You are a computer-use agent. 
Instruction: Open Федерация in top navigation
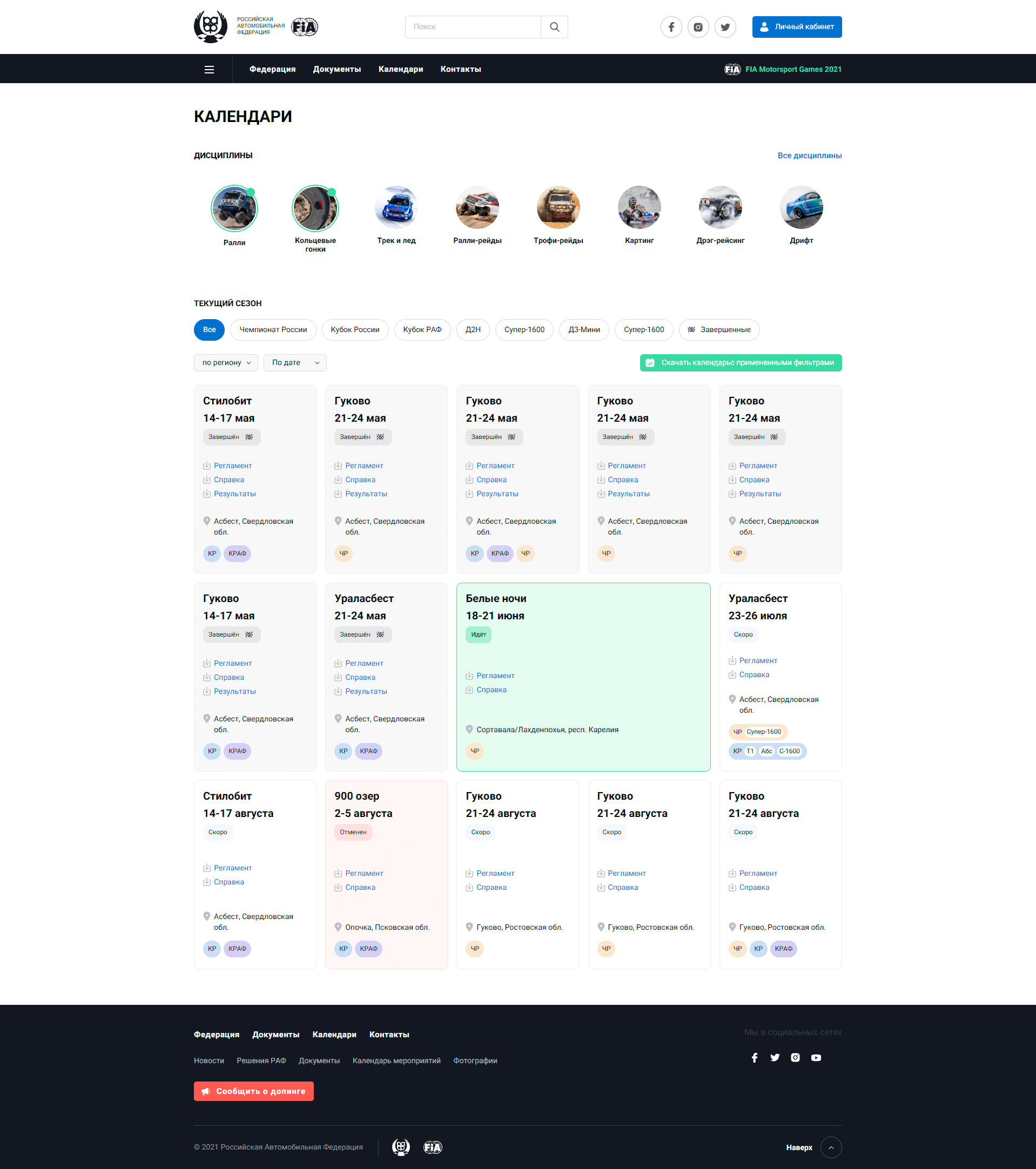pyautogui.click(x=272, y=69)
